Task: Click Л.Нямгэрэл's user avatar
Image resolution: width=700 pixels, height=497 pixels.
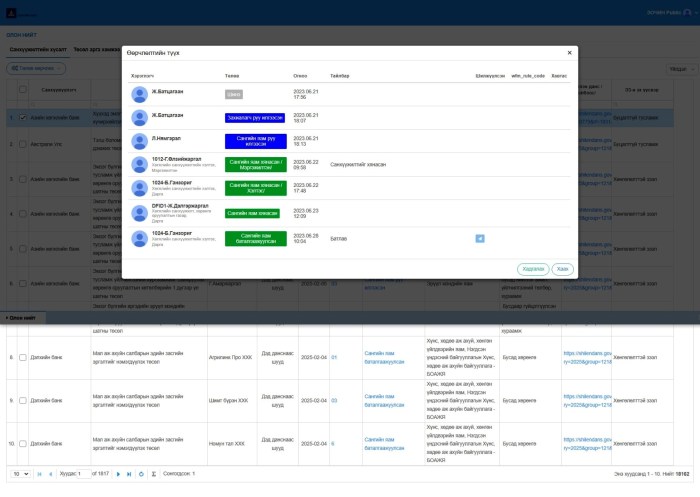Action: click(x=140, y=141)
